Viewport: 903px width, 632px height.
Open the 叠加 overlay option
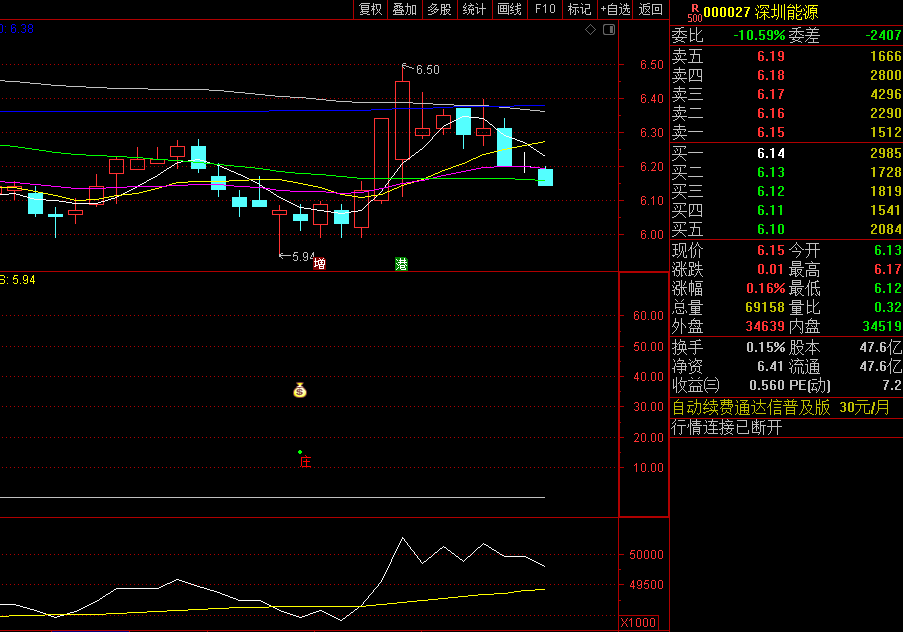point(404,9)
